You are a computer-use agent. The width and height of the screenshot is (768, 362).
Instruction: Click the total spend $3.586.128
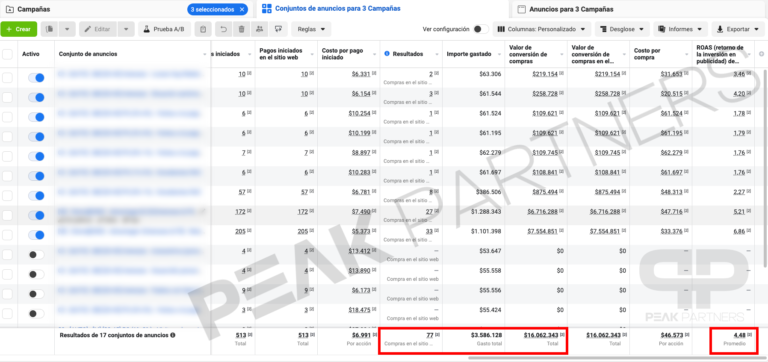point(486,335)
